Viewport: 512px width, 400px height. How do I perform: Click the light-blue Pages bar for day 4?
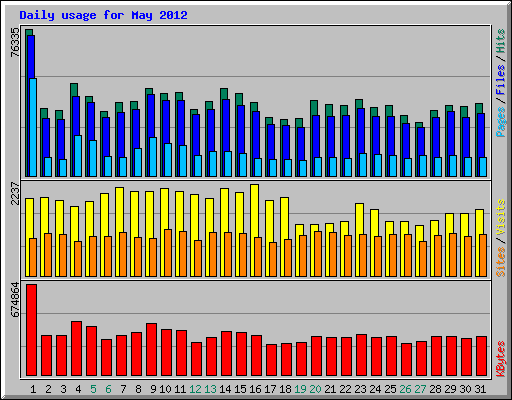pyautogui.click(x=78, y=156)
